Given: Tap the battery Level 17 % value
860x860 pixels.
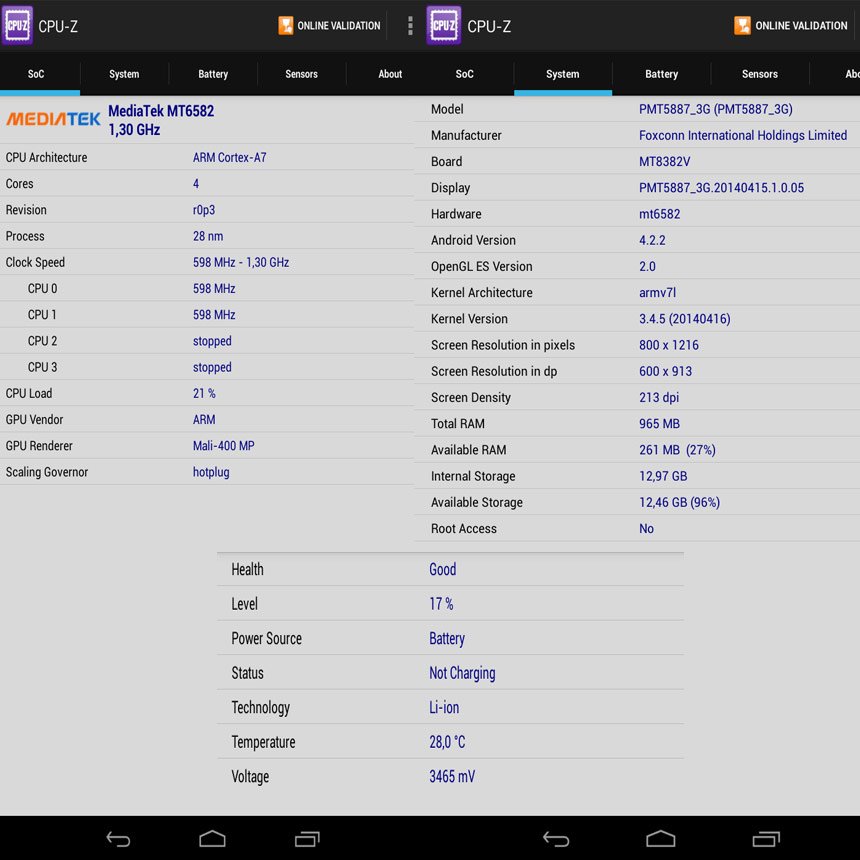Looking at the screenshot, I should pyautogui.click(x=441, y=604).
